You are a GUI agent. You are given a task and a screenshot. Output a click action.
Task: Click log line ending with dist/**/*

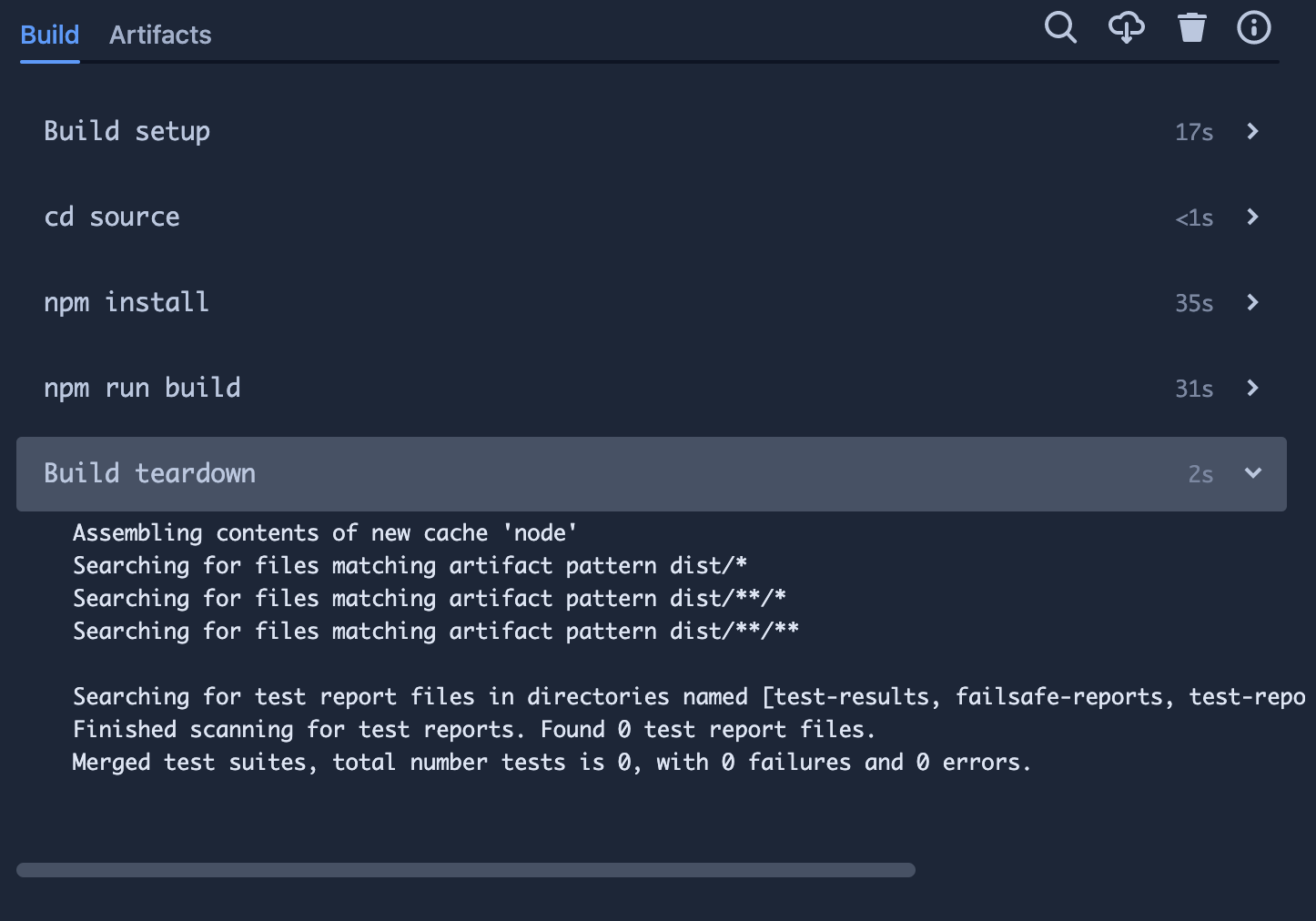(x=430, y=599)
